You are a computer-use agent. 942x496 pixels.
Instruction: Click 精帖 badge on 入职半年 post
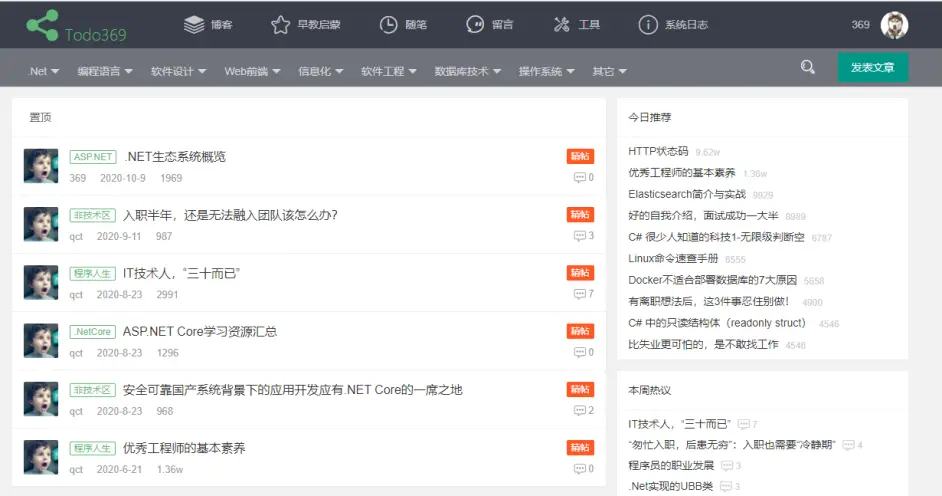pos(580,214)
